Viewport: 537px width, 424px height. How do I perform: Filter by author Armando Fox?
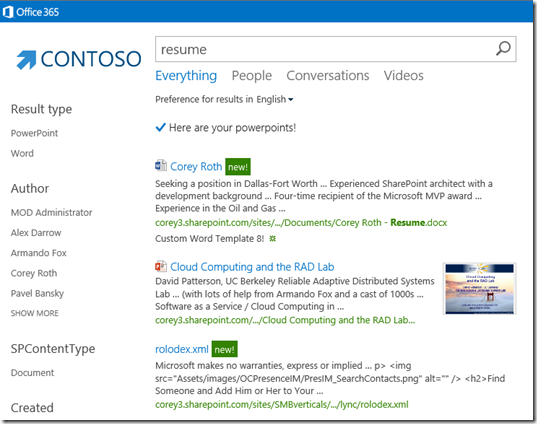click(39, 253)
